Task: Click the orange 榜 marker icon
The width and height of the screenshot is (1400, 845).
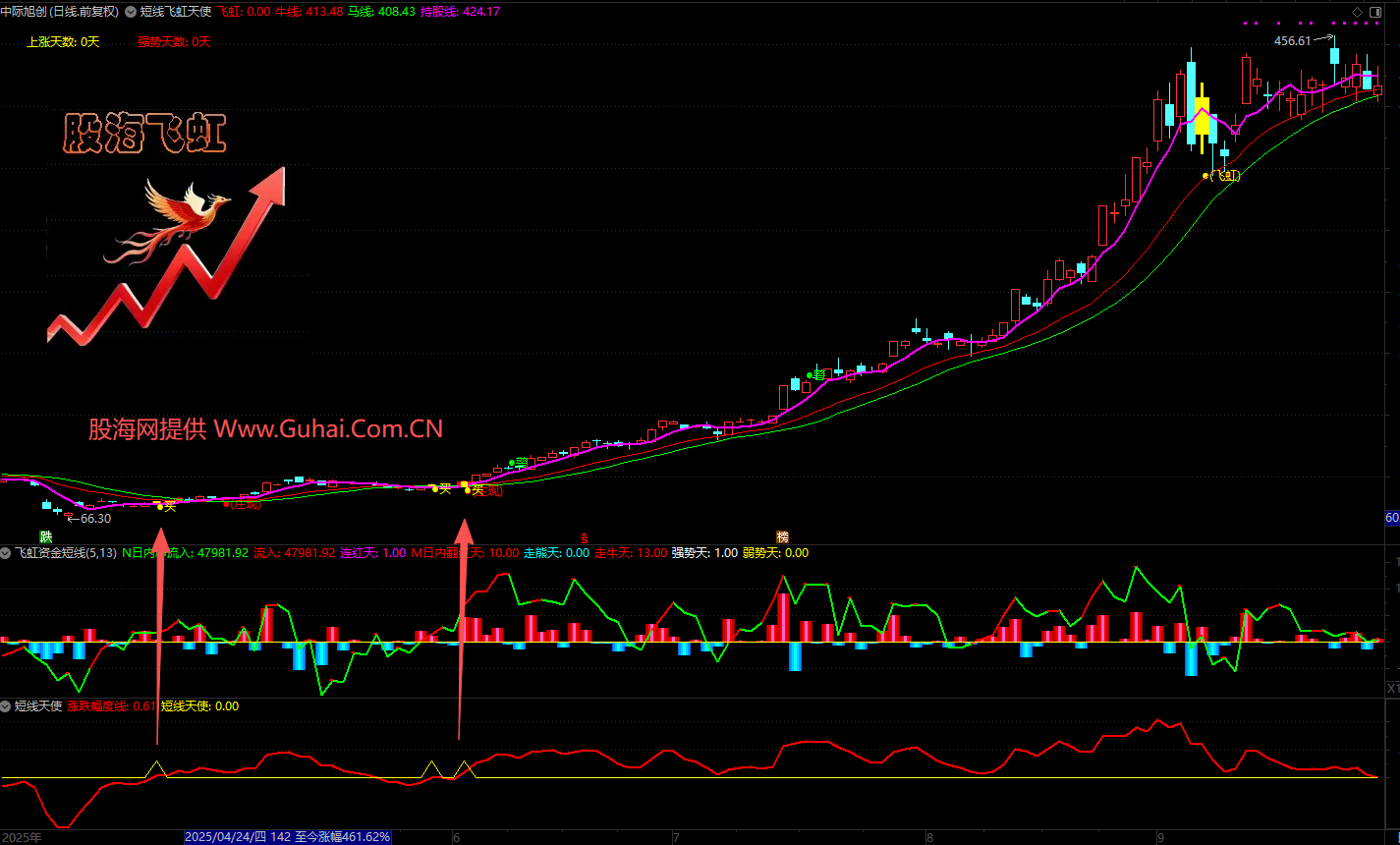Action: (782, 536)
